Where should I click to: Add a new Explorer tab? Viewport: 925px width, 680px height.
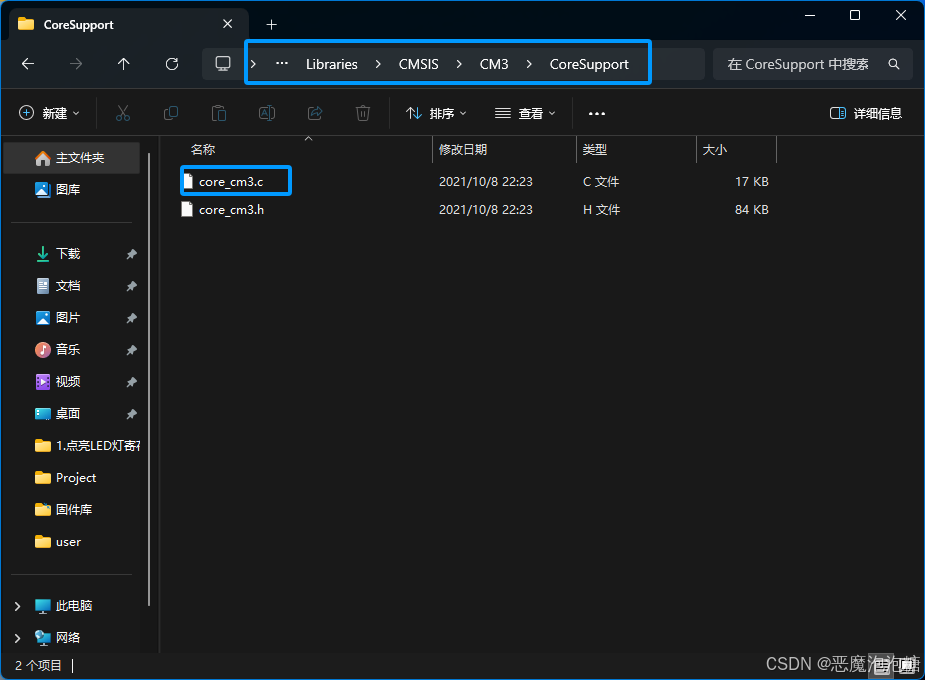pos(271,24)
